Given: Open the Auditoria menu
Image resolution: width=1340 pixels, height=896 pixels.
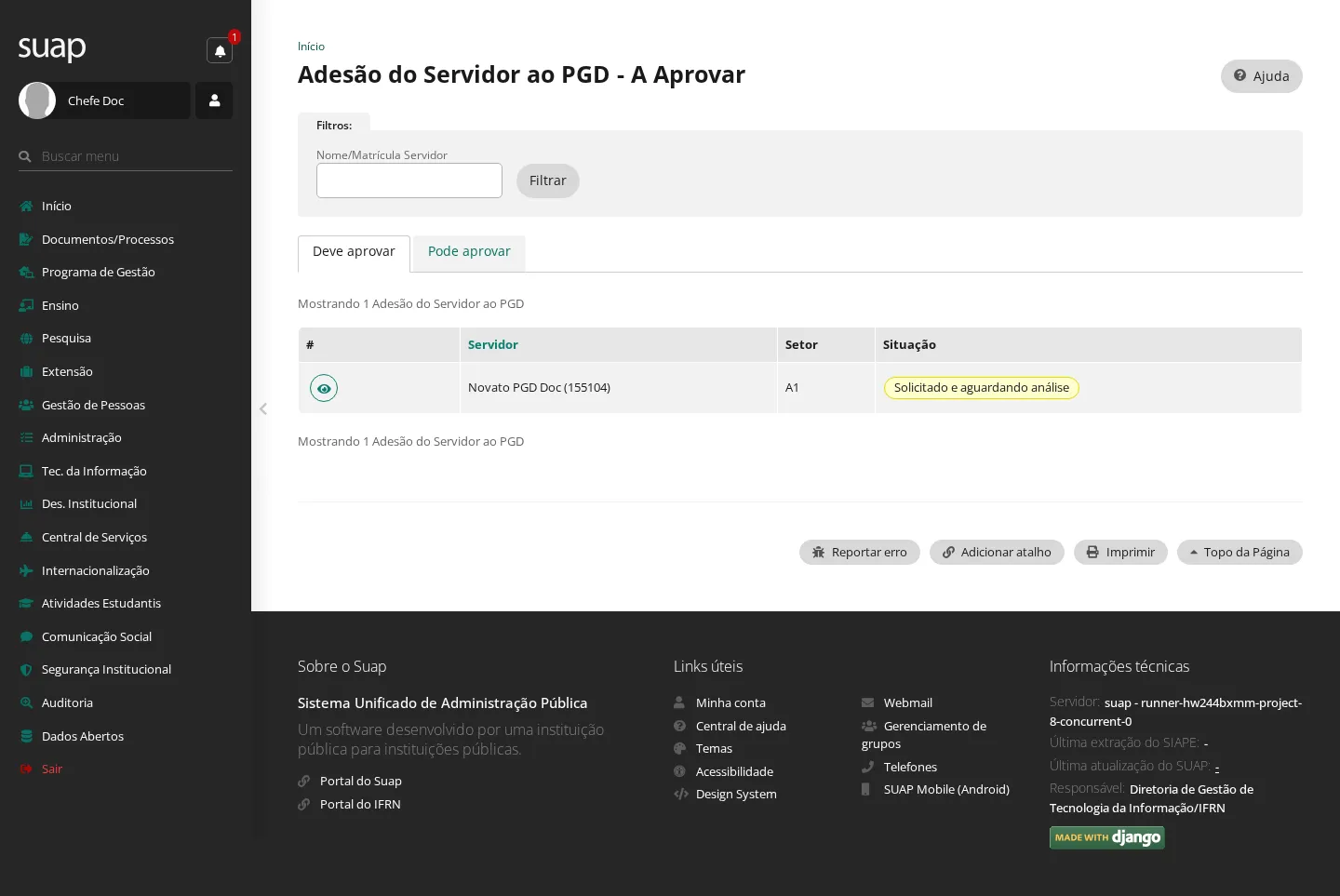Looking at the screenshot, I should tap(126, 702).
